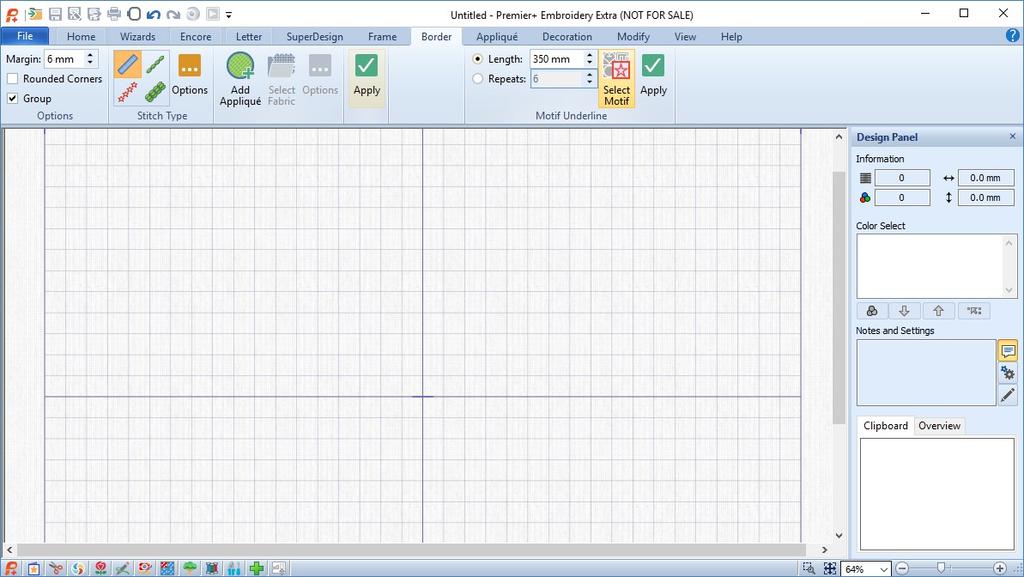Uncheck the Group checkbox

[12, 99]
